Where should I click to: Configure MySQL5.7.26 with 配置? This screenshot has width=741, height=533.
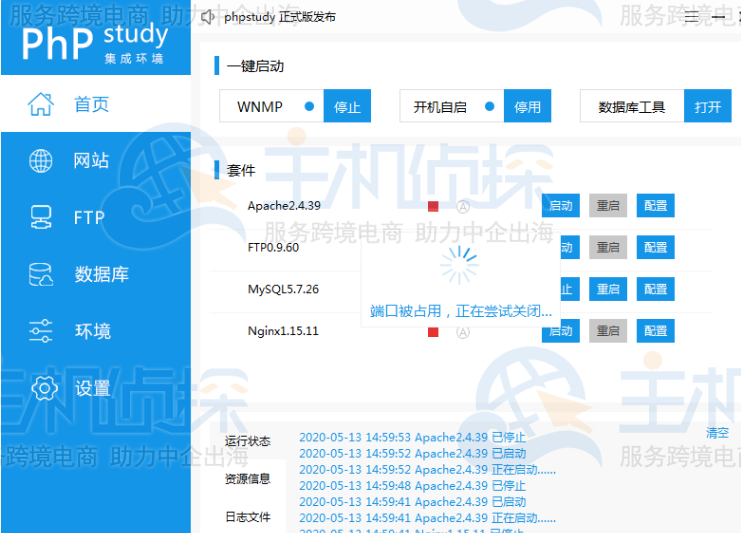tap(655, 289)
